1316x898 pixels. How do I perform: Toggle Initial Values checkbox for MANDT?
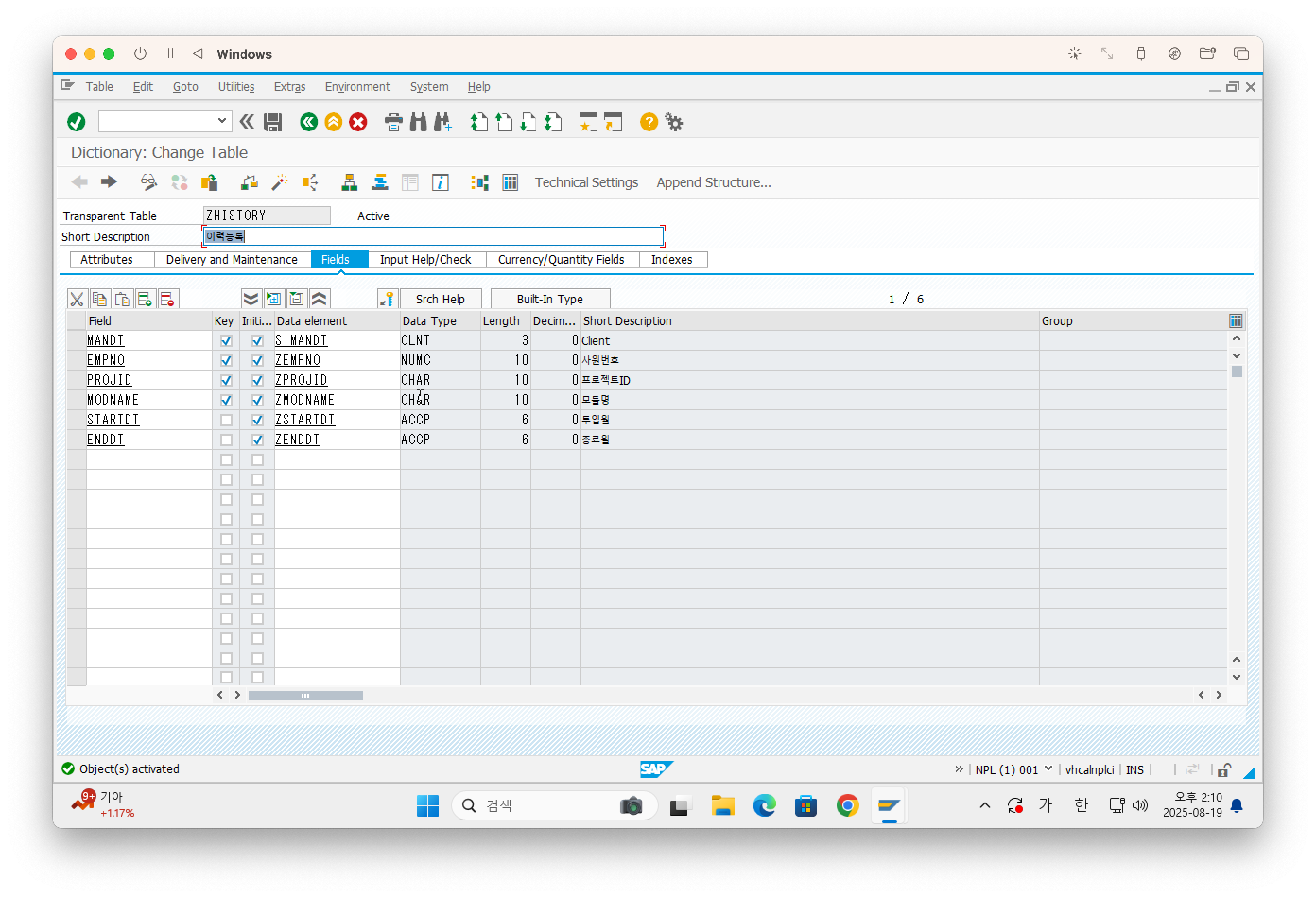pyautogui.click(x=258, y=340)
